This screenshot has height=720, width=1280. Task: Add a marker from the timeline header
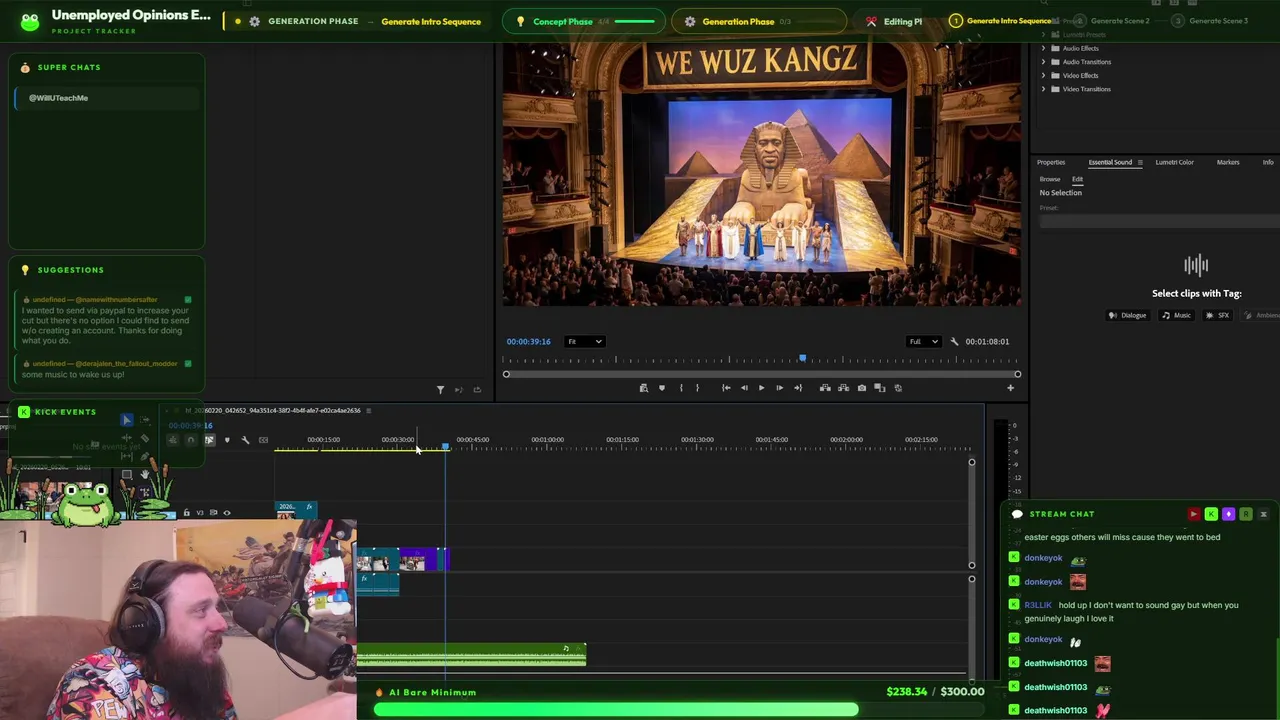pyautogui.click(x=227, y=440)
